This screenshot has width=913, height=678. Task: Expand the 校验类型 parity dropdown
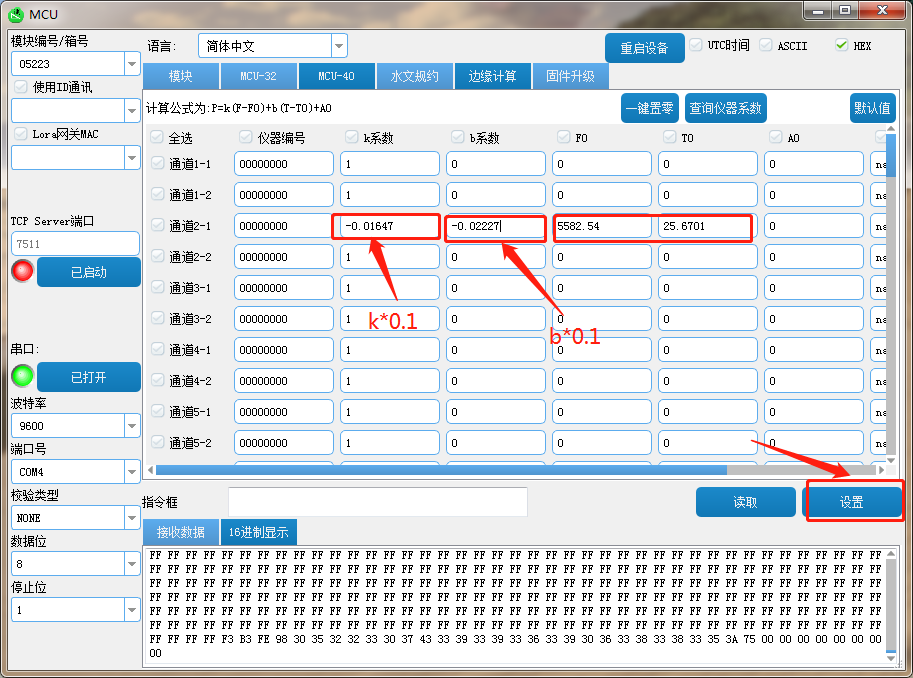click(x=132, y=517)
